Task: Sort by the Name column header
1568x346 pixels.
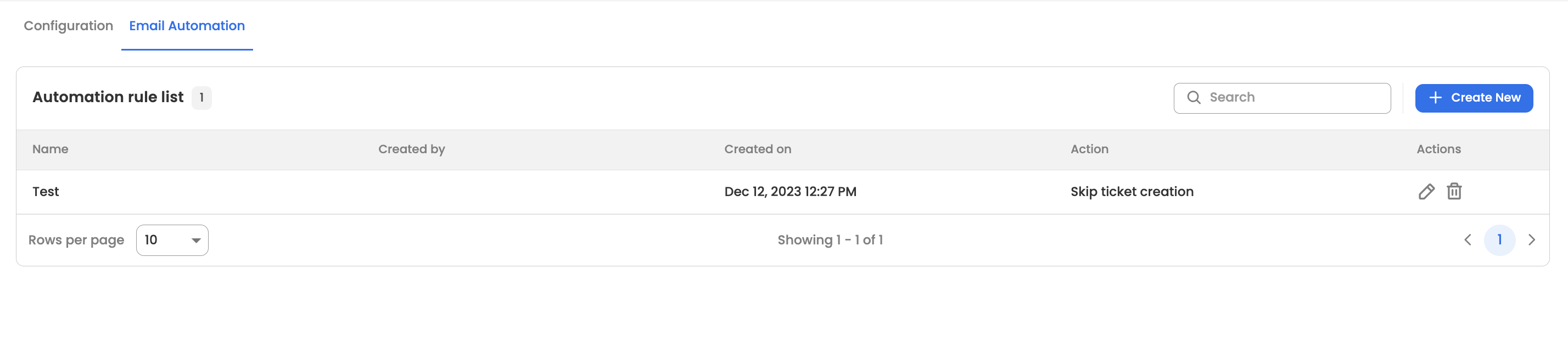Action: click(50, 149)
